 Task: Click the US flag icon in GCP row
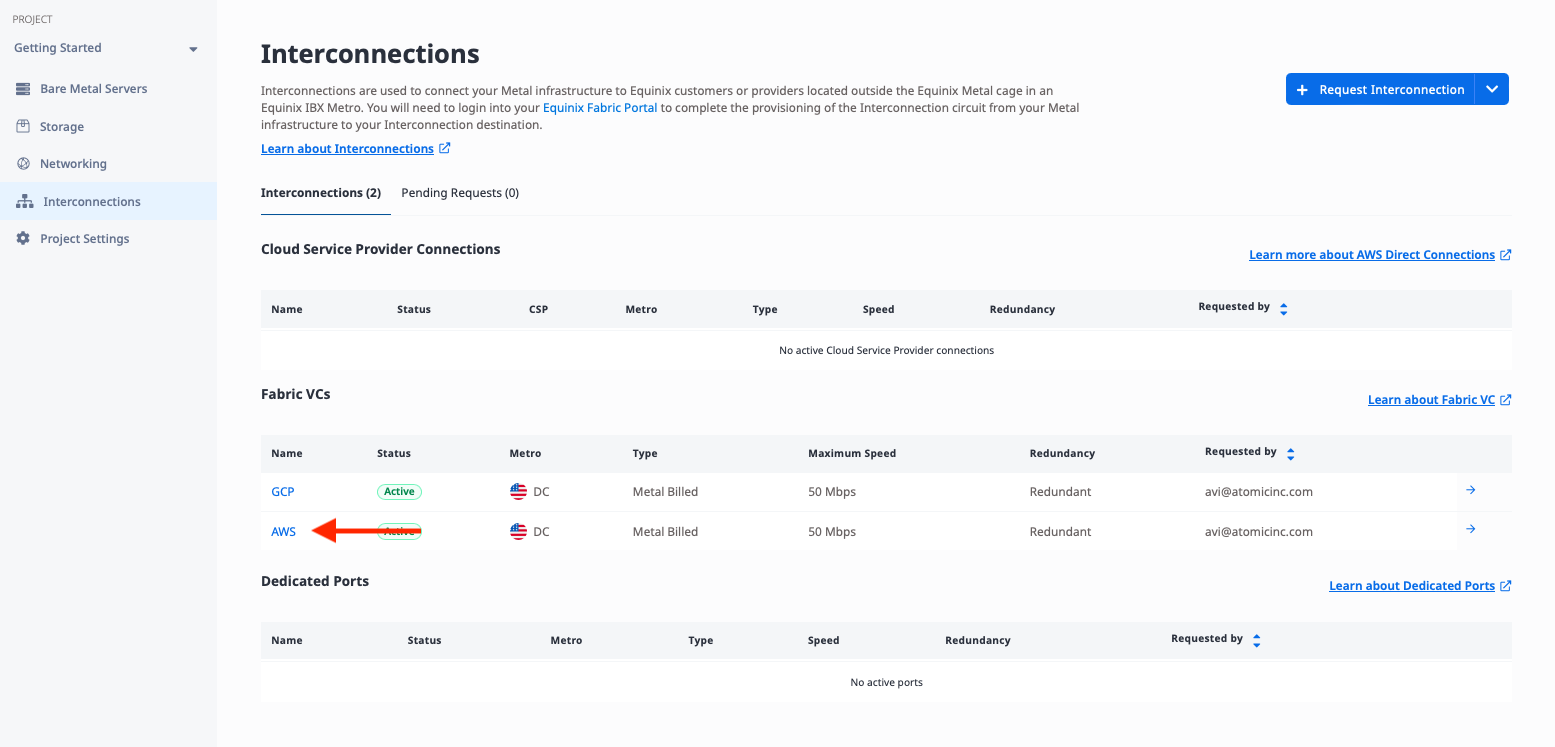tap(518, 492)
